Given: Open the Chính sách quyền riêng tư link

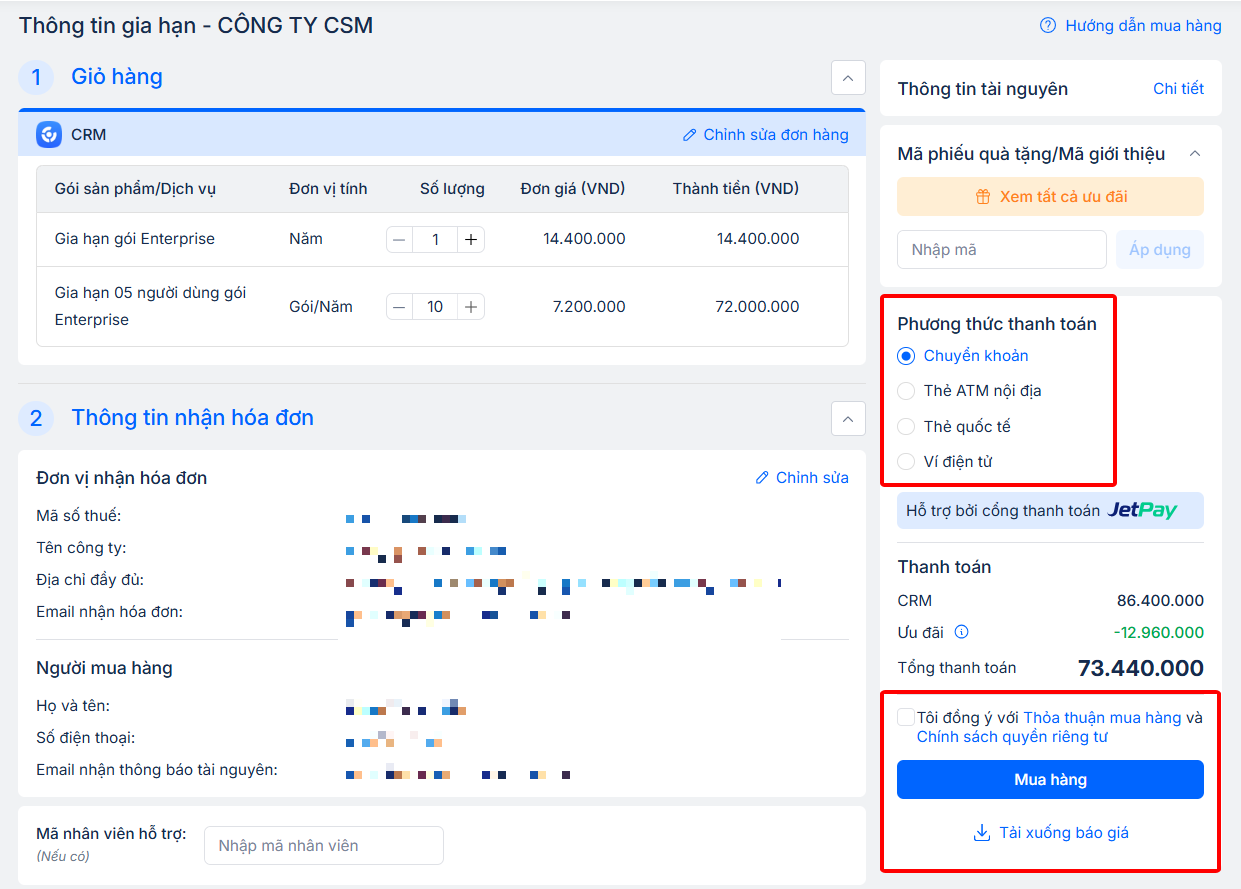Looking at the screenshot, I should [1012, 737].
